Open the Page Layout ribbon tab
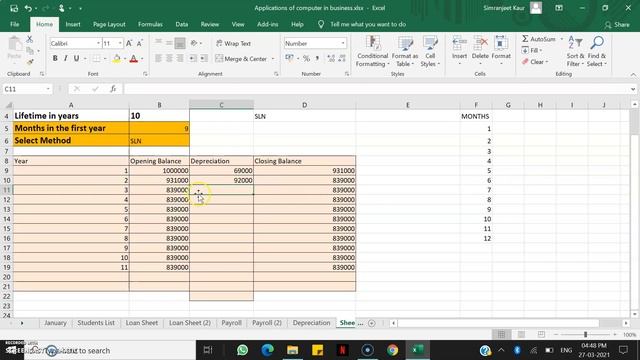640x360 pixels. pyautogui.click(x=109, y=24)
